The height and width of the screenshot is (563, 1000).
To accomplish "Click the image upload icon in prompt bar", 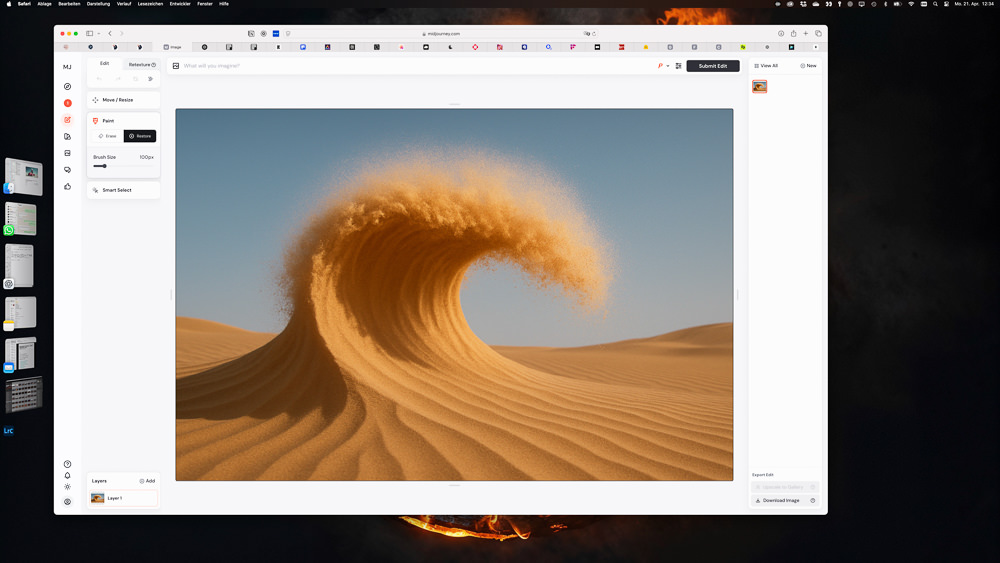I will tap(176, 66).
